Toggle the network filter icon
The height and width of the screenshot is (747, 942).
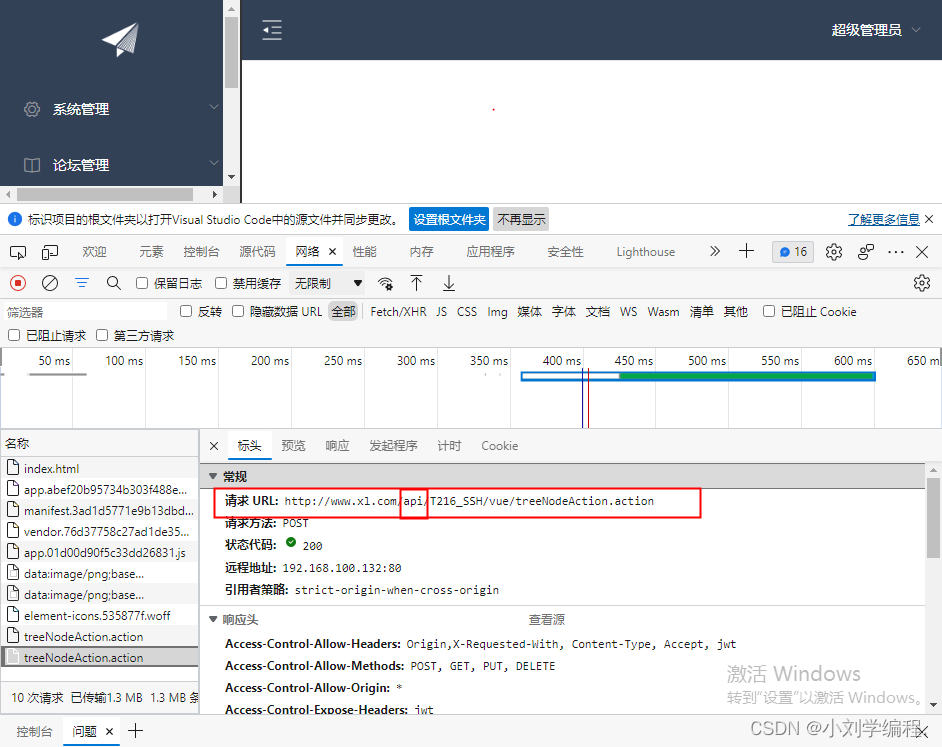tap(82, 282)
